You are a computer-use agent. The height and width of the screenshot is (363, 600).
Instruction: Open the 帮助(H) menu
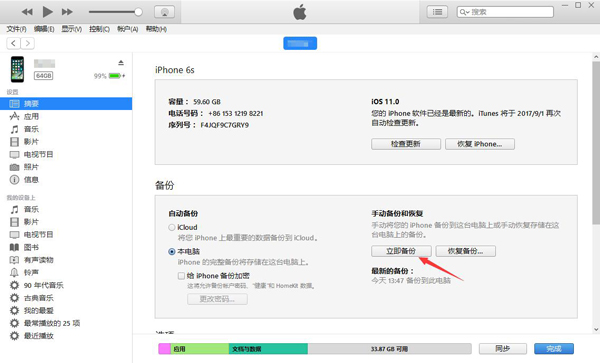[156, 29]
